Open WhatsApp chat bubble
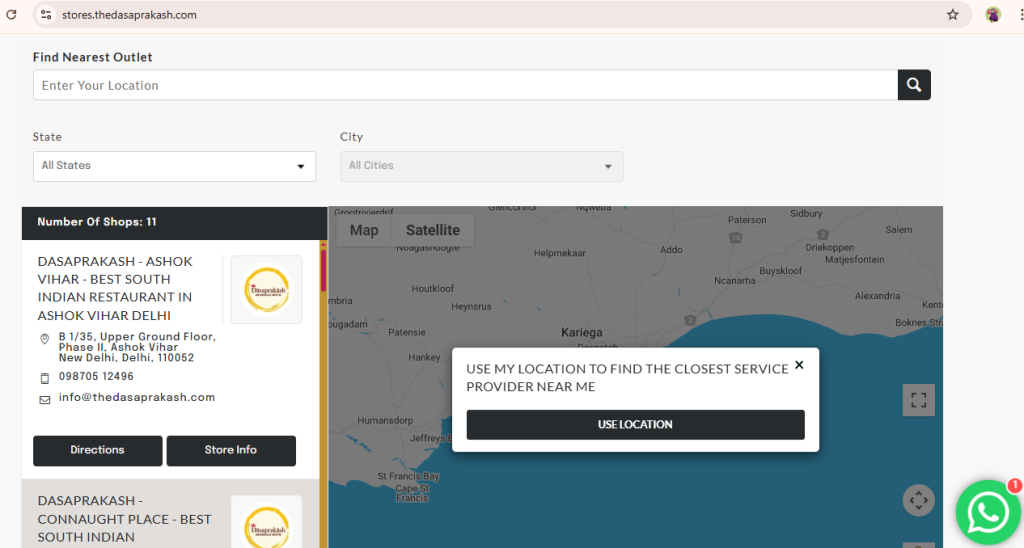1024x548 pixels. (x=987, y=513)
